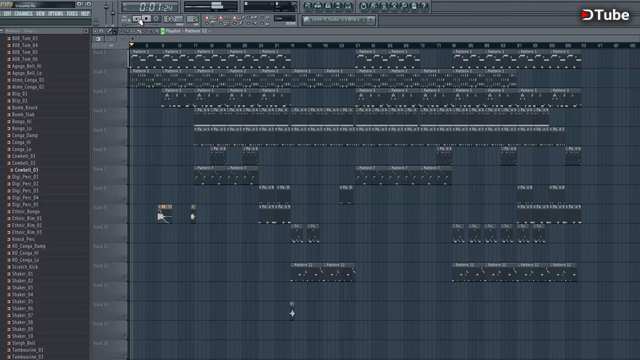The image size is (640, 360).
Task: Select the highlighted Cowbell_03 sample
Action: pyautogui.click(x=26, y=170)
